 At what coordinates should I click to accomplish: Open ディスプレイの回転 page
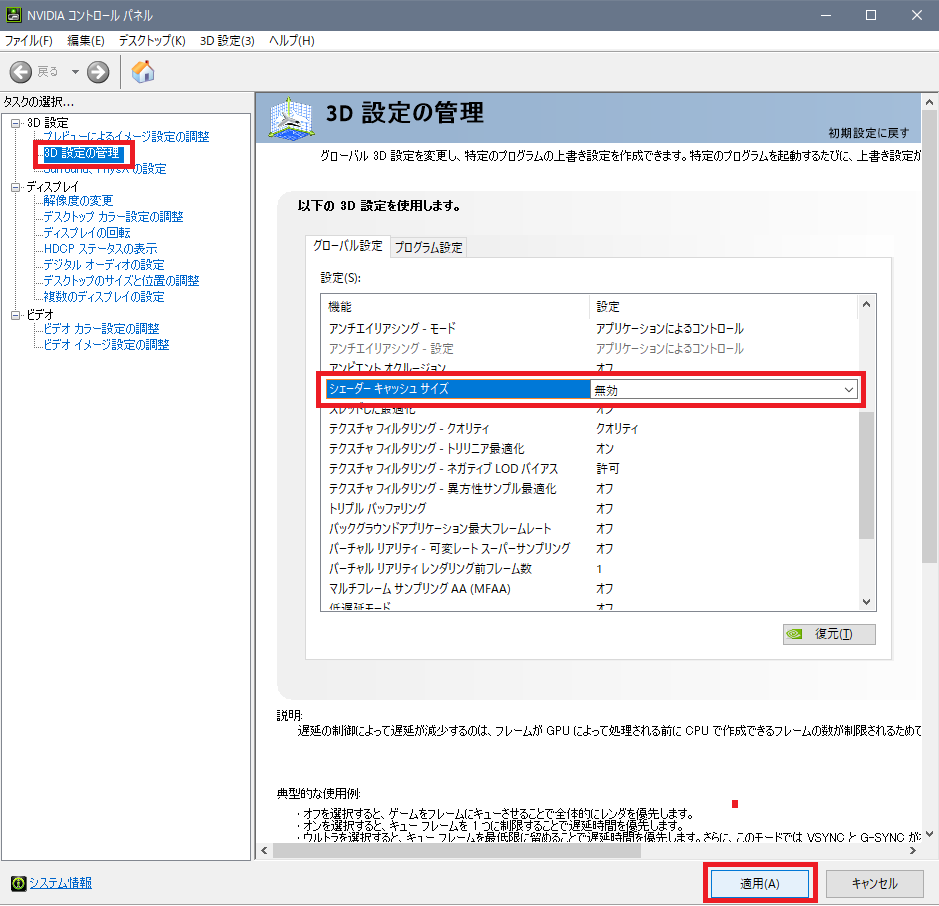tap(87, 233)
